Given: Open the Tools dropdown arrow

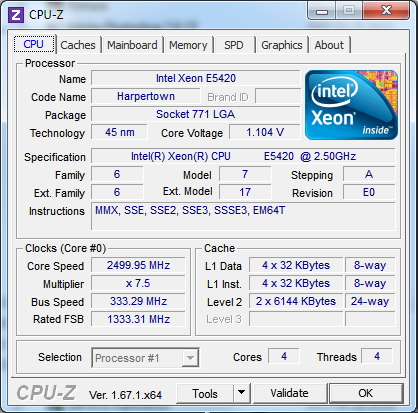Looking at the screenshot, I should pyautogui.click(x=242, y=393).
